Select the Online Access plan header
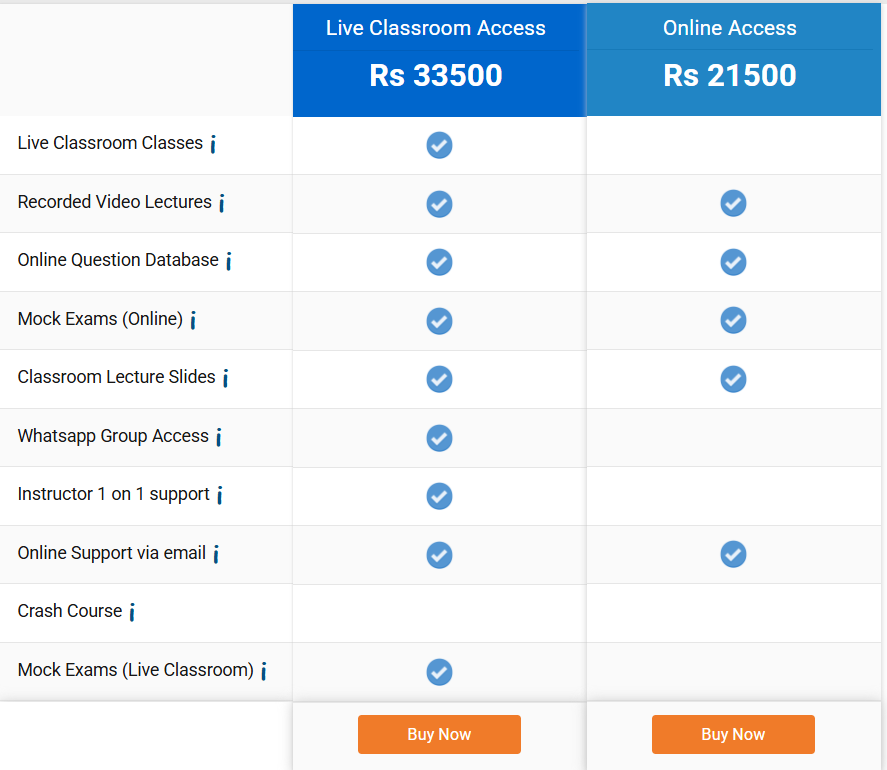887x770 pixels. pyautogui.click(x=730, y=28)
